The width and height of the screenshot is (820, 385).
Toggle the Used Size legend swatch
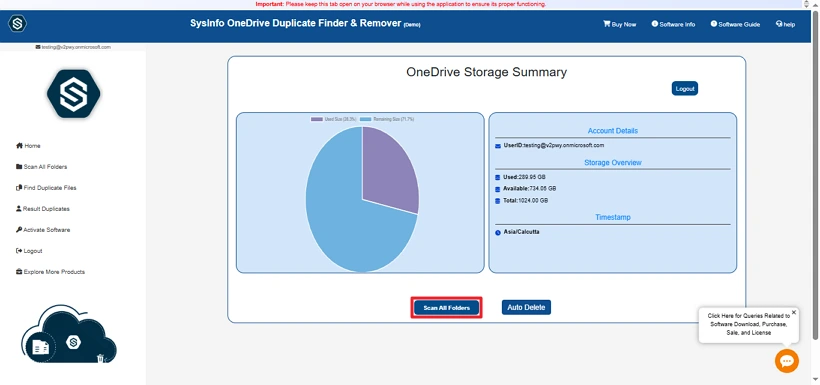click(x=317, y=119)
